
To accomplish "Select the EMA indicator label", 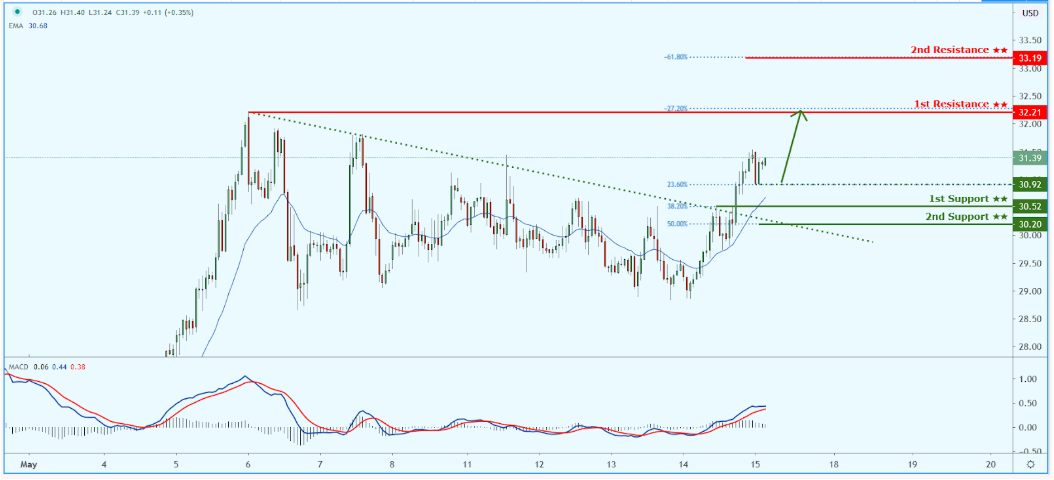I will coord(17,26).
